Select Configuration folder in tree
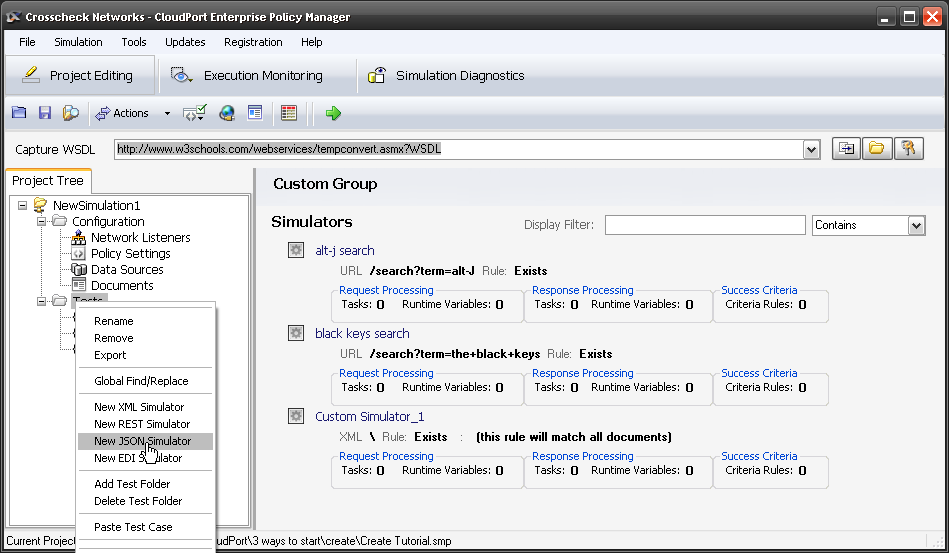 pyautogui.click(x=108, y=221)
